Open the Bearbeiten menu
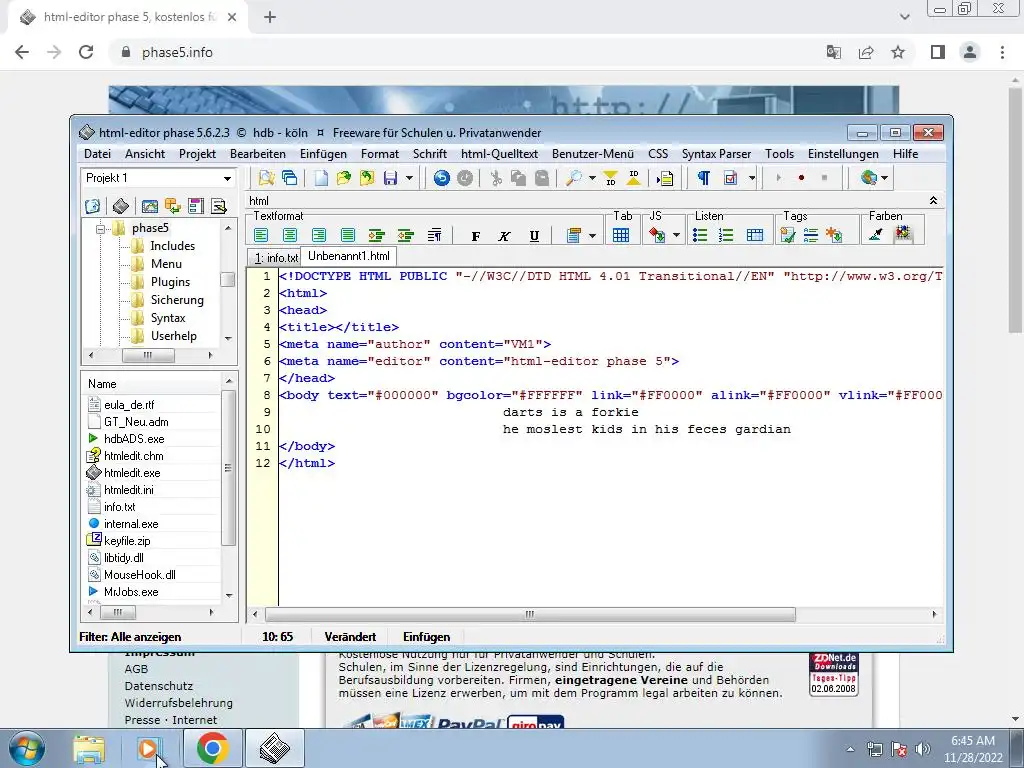This screenshot has width=1024, height=768. 258,153
